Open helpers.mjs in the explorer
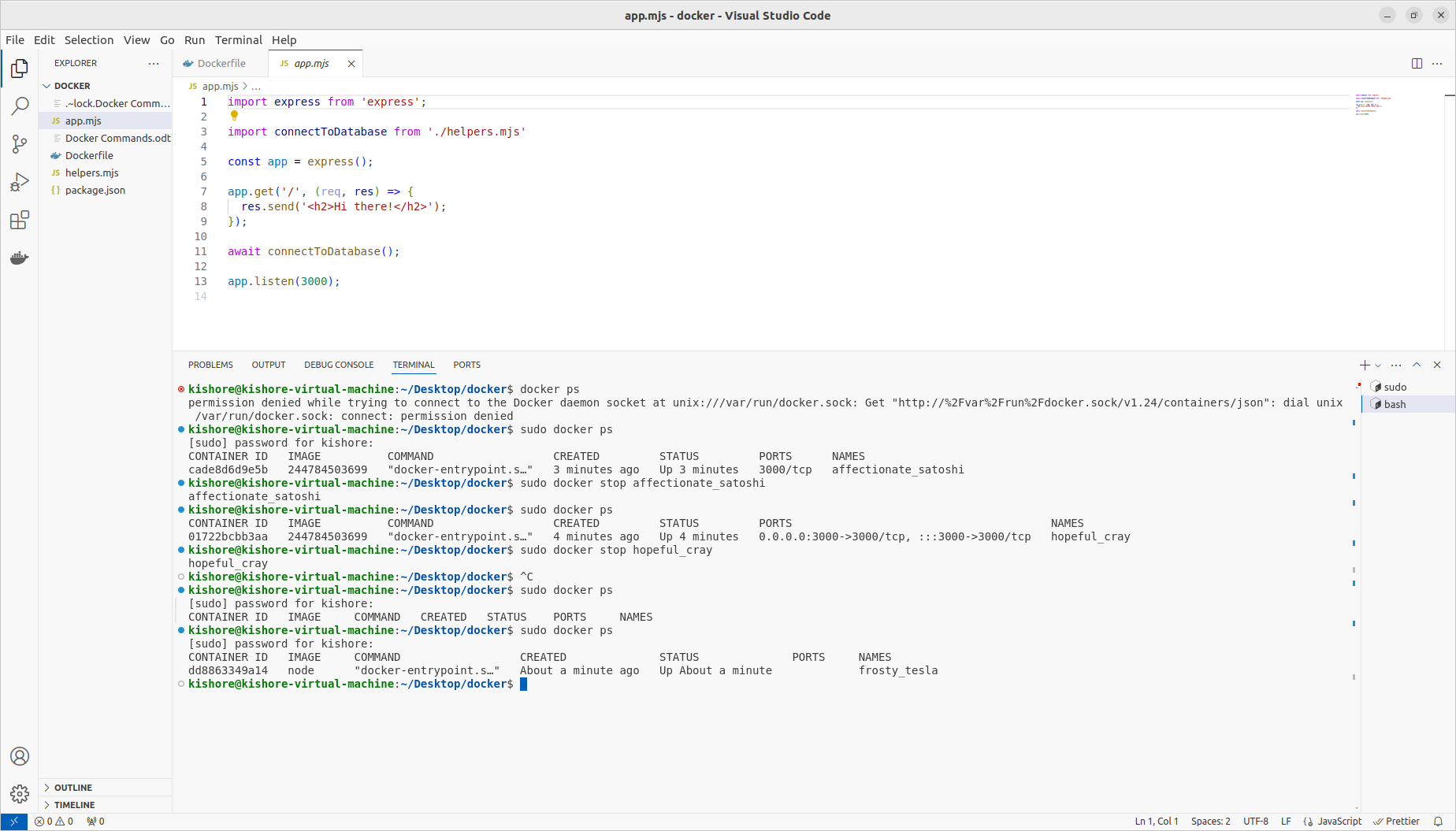The width and height of the screenshot is (1456, 831). (91, 173)
